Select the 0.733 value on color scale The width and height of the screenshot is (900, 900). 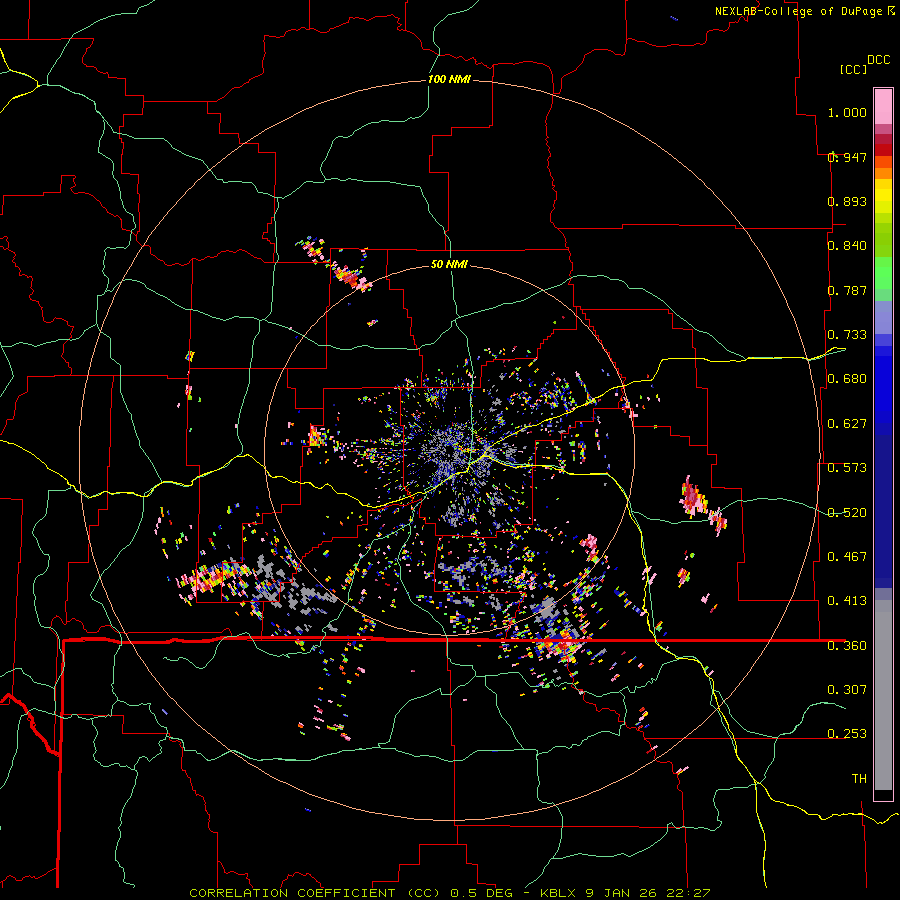[847, 335]
